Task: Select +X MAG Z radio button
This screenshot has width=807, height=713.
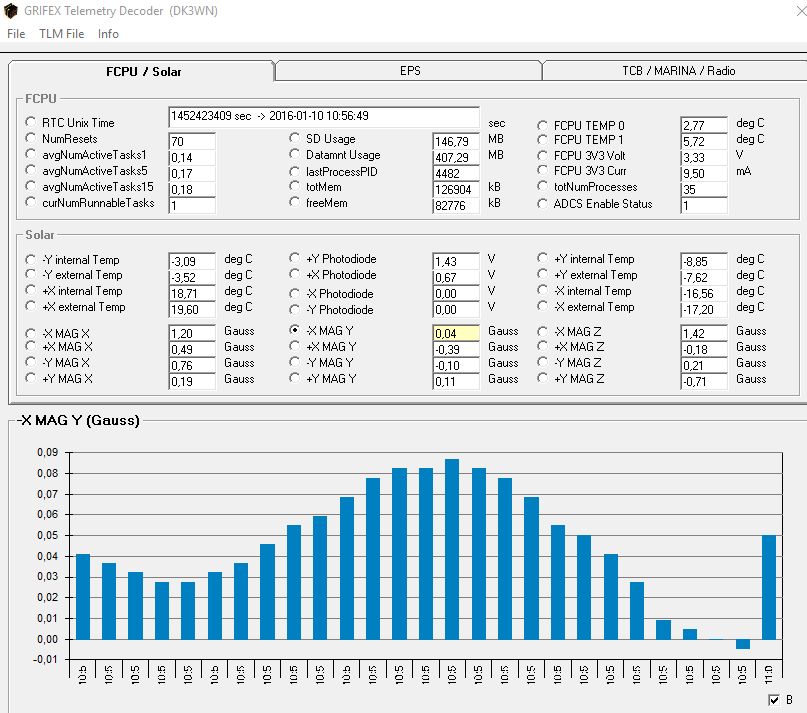Action: (x=542, y=346)
